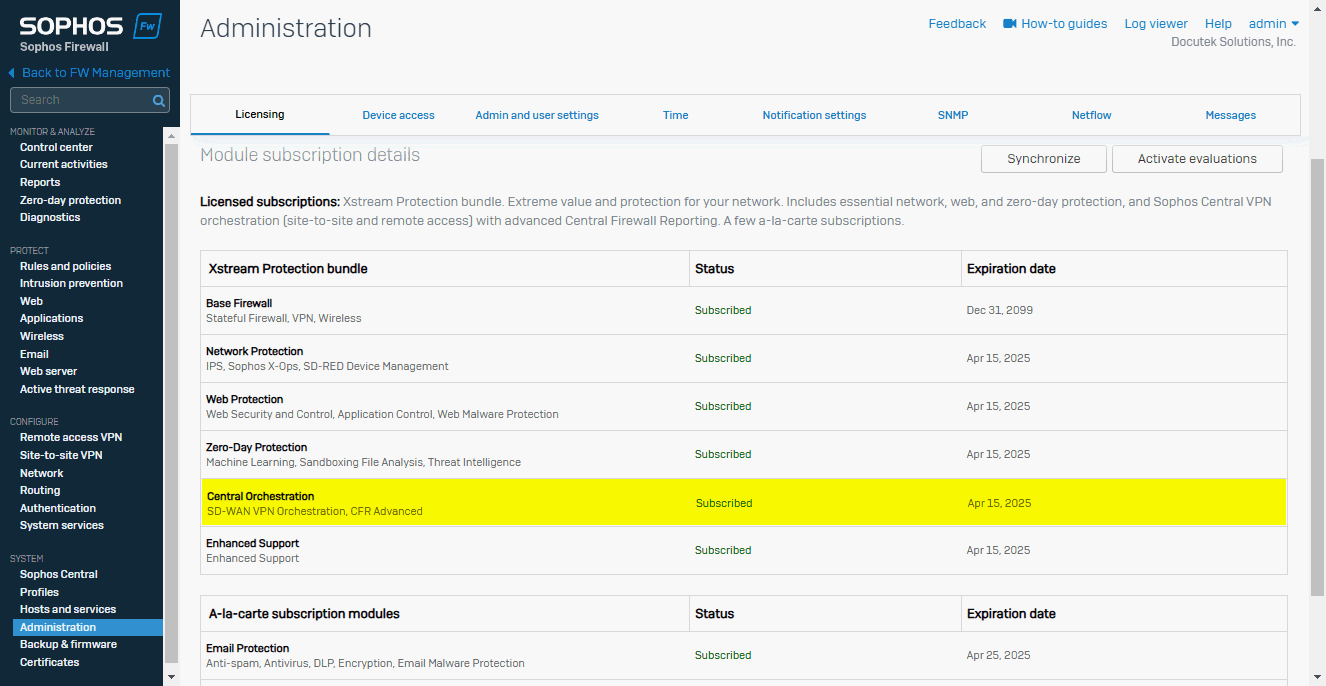Screen dimensions: 1326x686
Task: Click the video camera icon beside How-to guides
Action: point(1010,23)
